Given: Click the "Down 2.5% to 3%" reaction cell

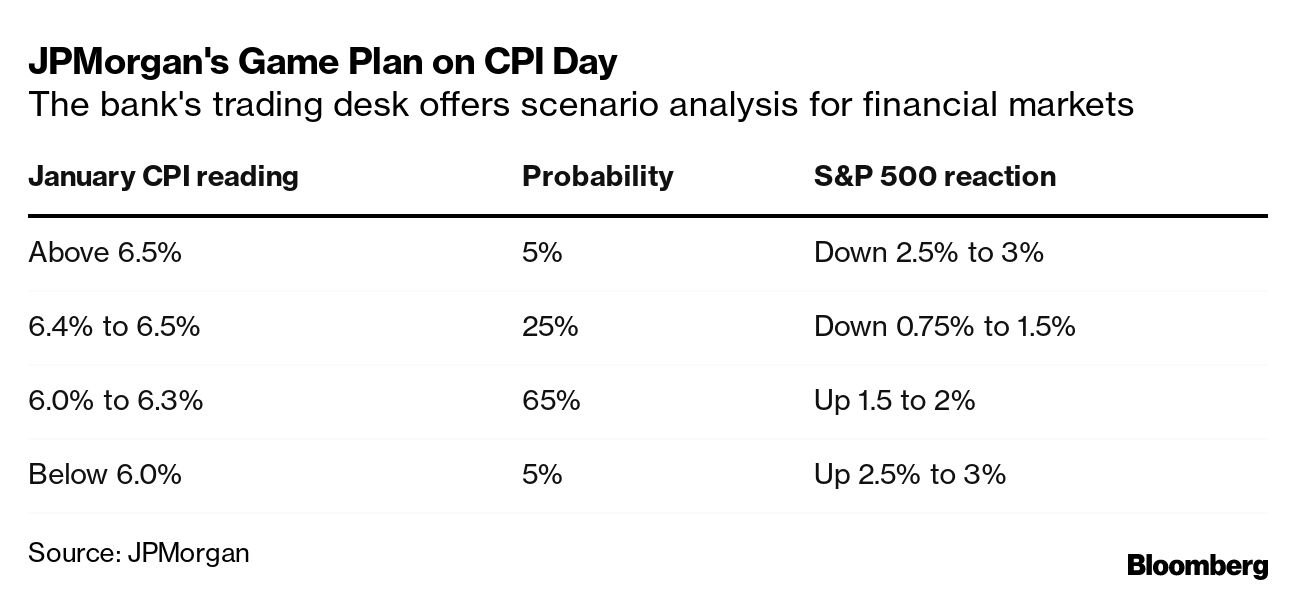Looking at the screenshot, I should [x=928, y=252].
